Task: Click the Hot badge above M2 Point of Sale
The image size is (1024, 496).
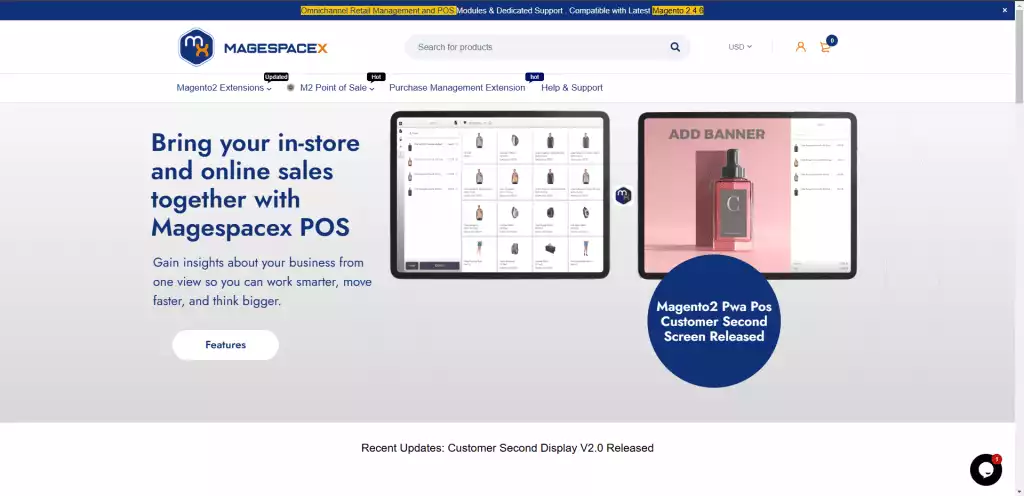Action: click(376, 77)
